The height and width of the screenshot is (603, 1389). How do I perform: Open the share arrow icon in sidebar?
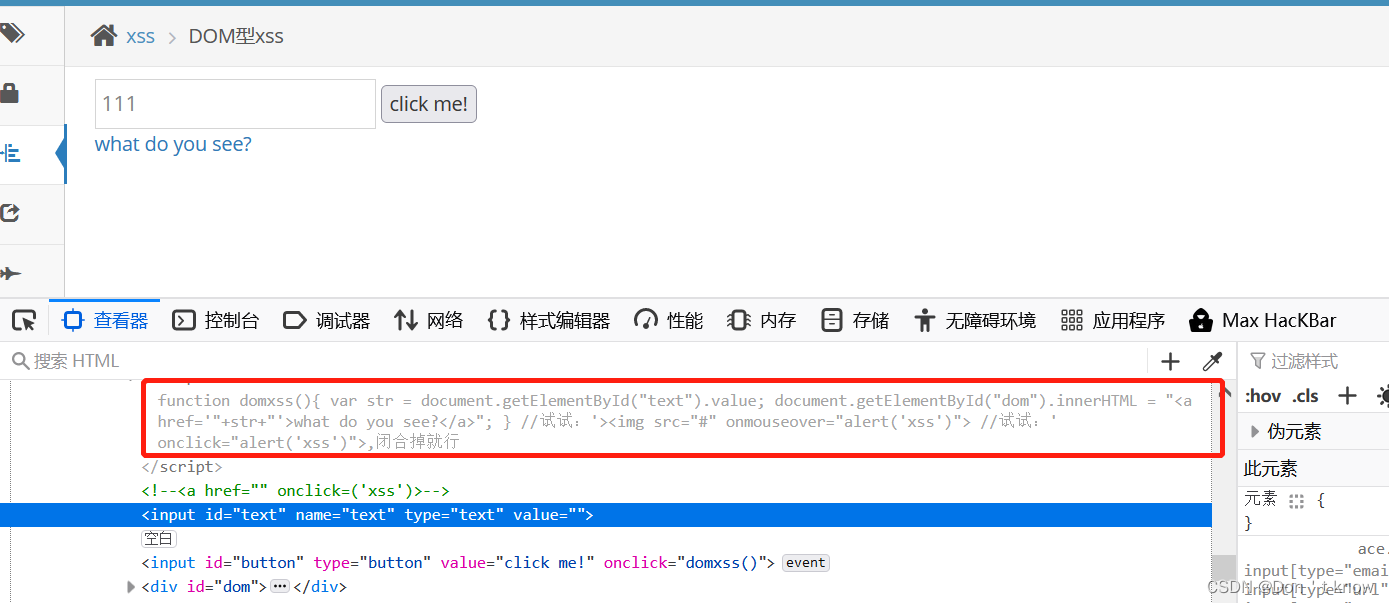coord(10,213)
